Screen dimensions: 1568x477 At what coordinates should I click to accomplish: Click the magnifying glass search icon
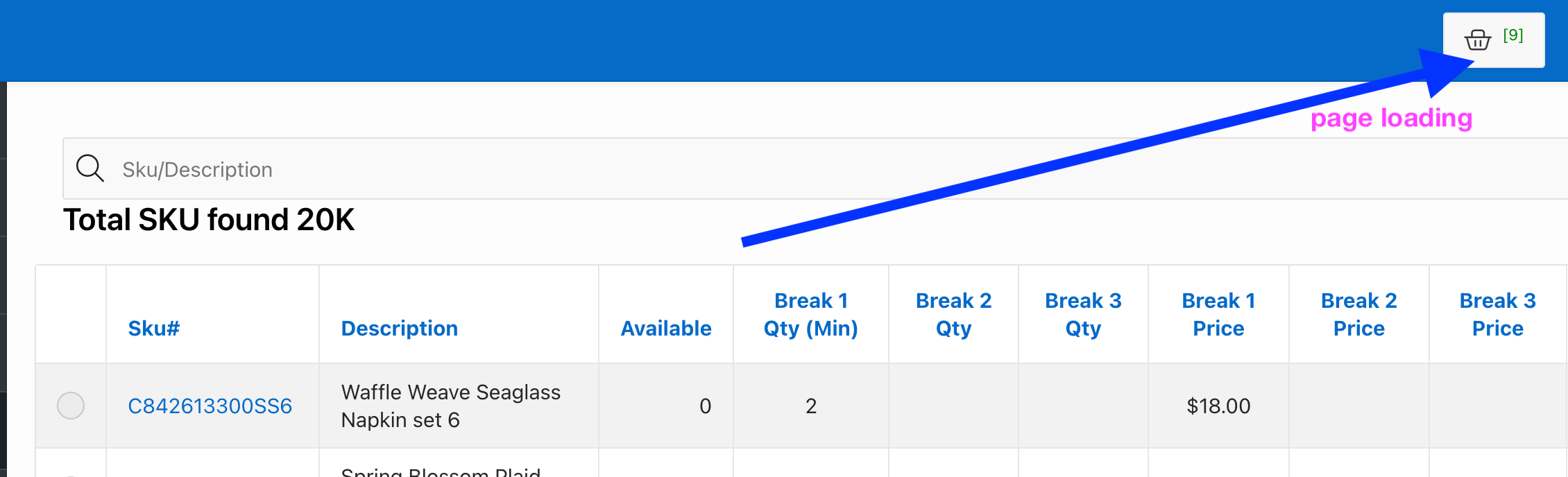point(90,168)
